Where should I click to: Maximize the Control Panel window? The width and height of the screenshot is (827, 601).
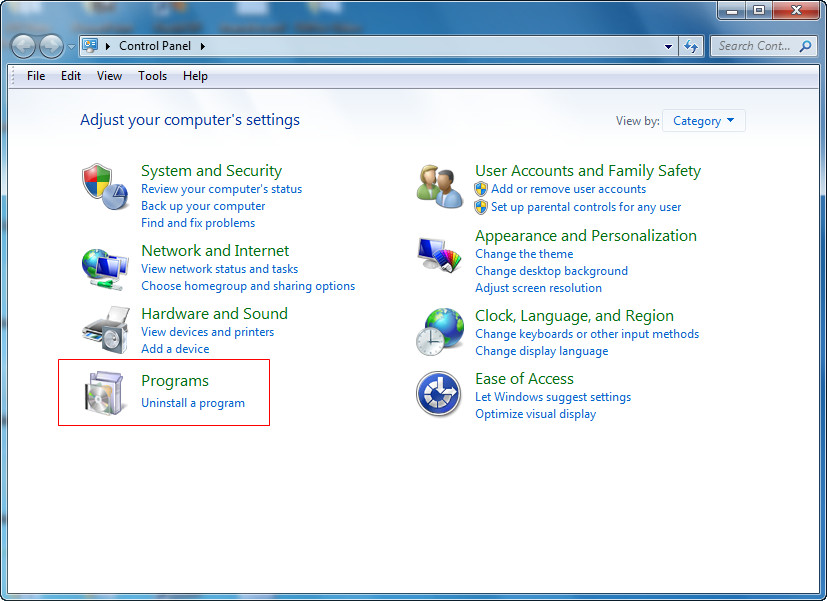coord(758,10)
